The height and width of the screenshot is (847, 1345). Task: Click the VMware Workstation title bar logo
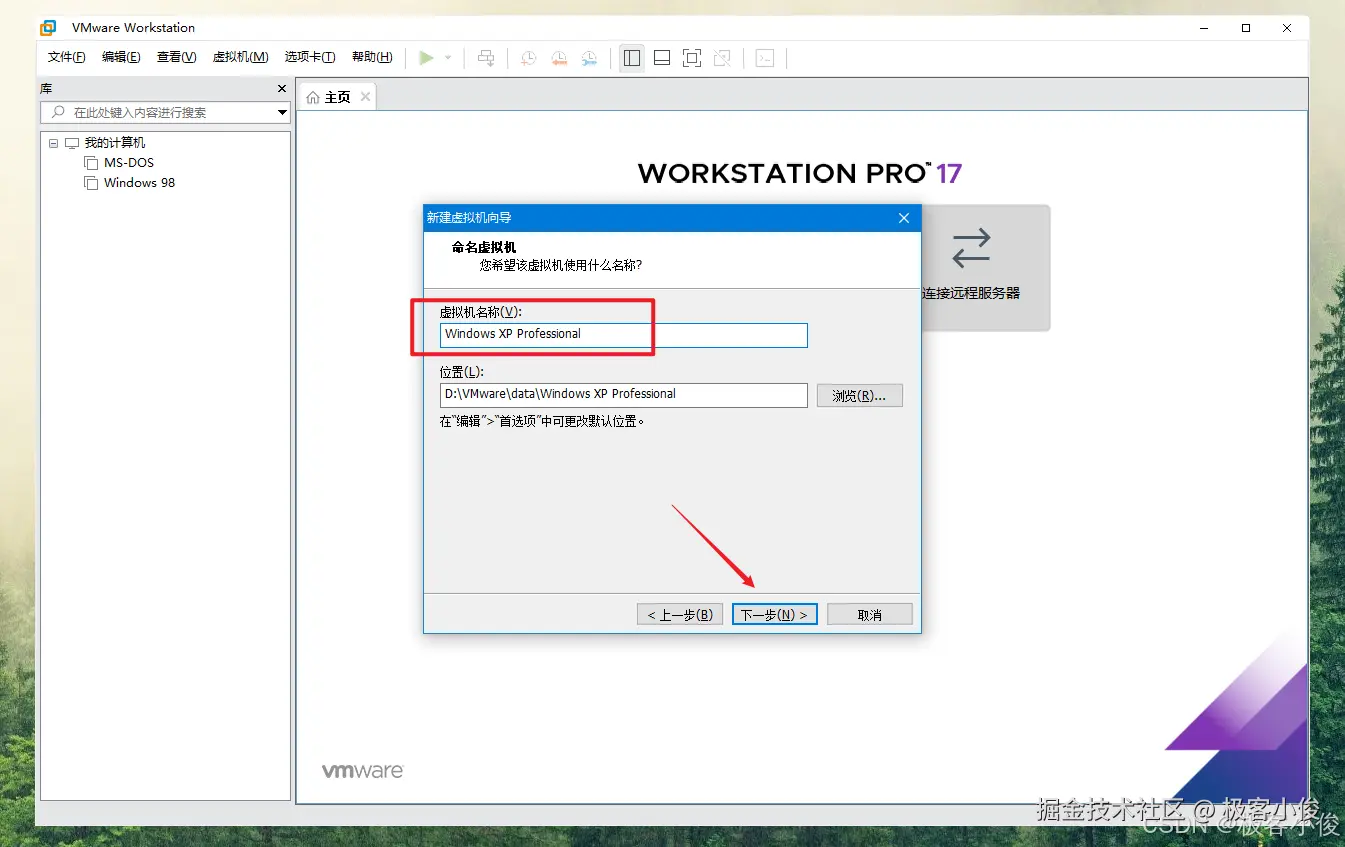[48, 28]
